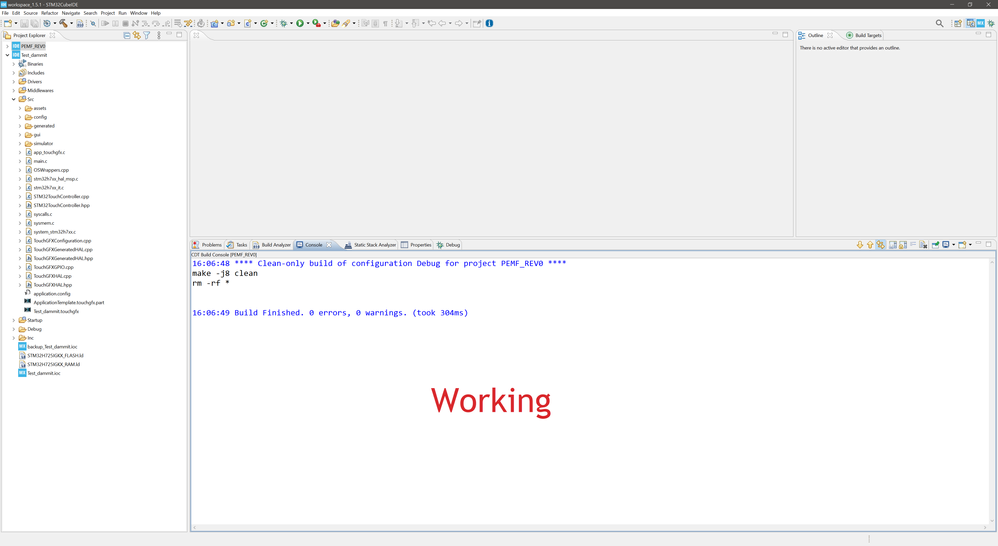This screenshot has width=998, height=546.
Task: Click the Clear Console icon
Action: (922, 244)
